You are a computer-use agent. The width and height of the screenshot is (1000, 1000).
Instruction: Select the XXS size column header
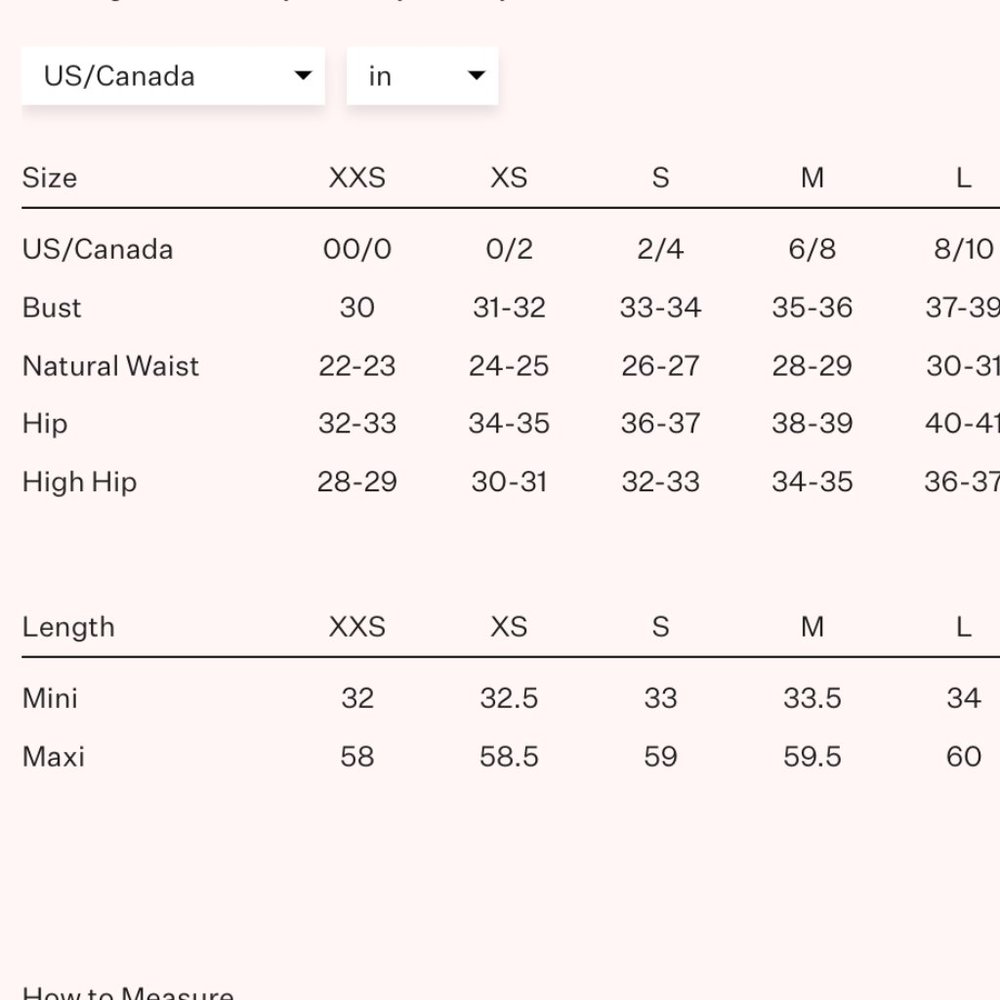pyautogui.click(x=357, y=178)
